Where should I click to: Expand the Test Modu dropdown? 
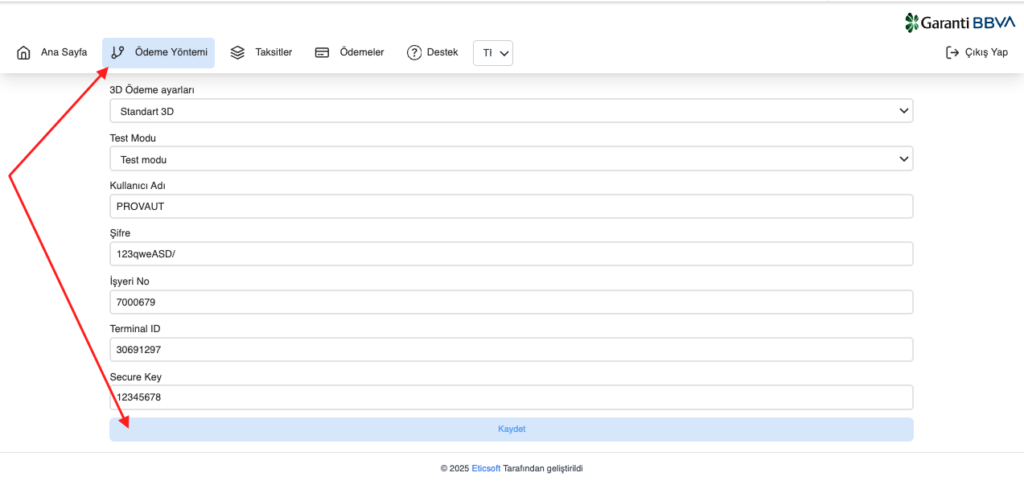click(x=510, y=159)
